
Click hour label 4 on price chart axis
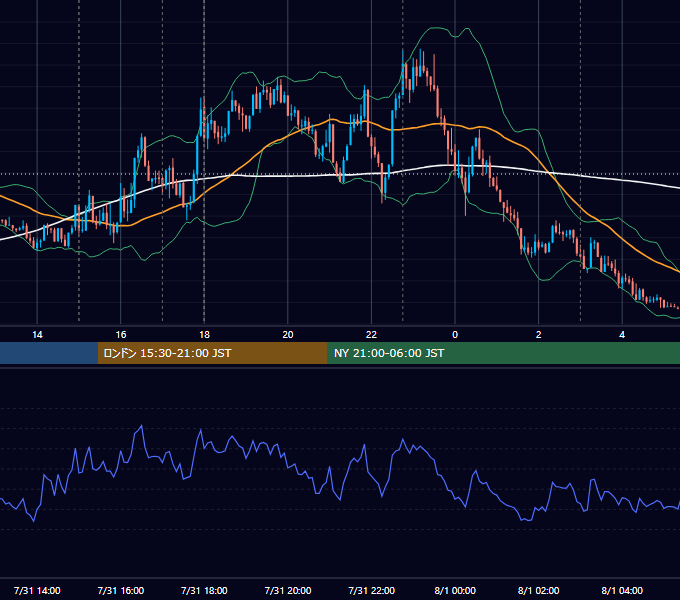(x=622, y=335)
